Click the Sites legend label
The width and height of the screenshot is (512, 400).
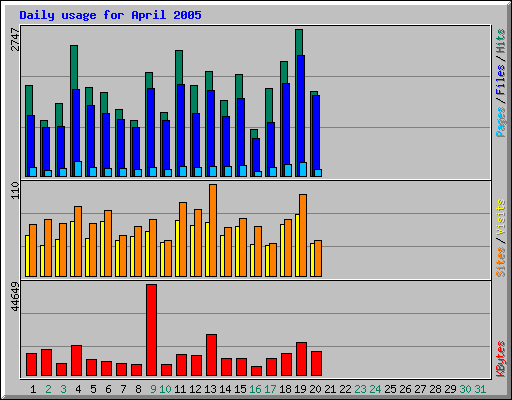click(x=500, y=262)
